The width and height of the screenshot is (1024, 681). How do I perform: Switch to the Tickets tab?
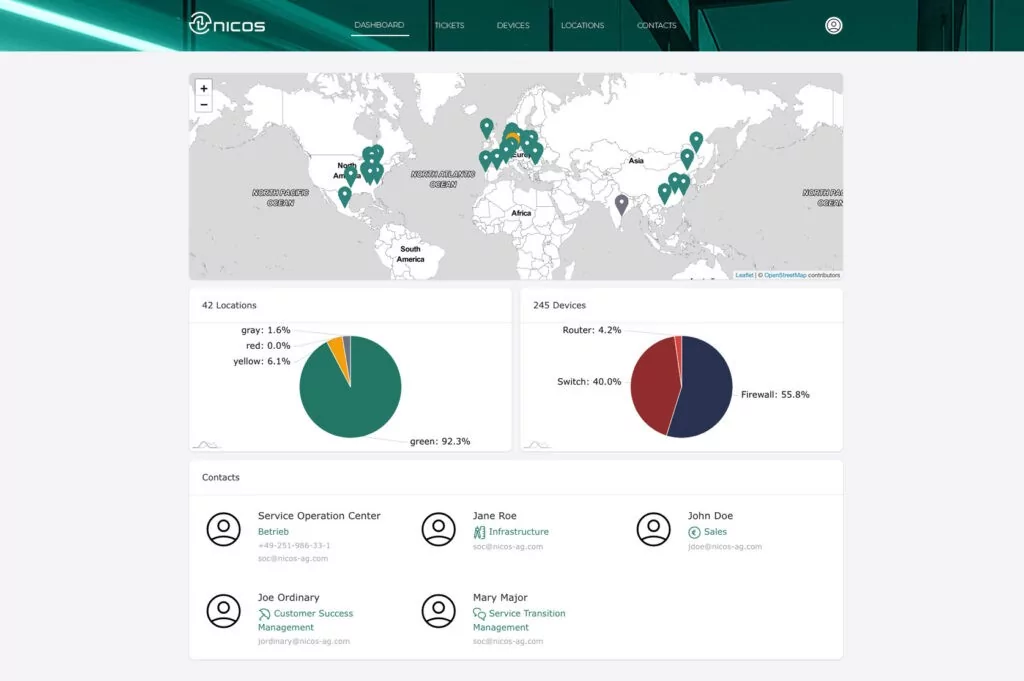click(x=449, y=25)
